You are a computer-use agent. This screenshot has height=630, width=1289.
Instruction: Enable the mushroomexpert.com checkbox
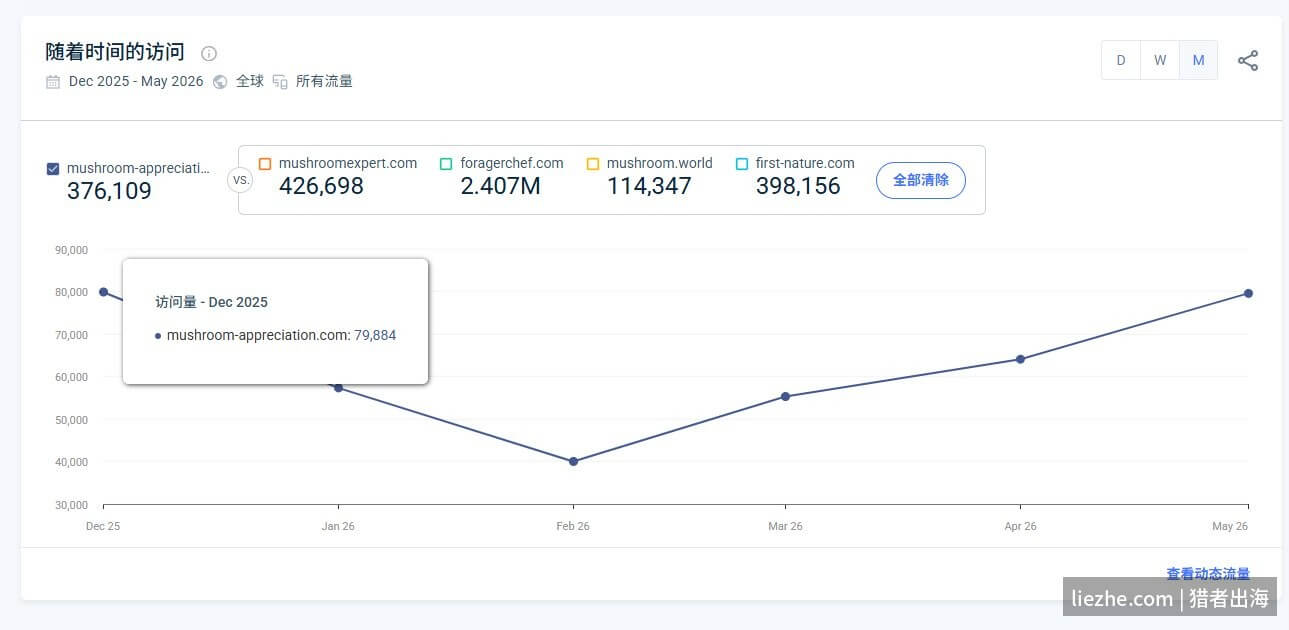265,163
